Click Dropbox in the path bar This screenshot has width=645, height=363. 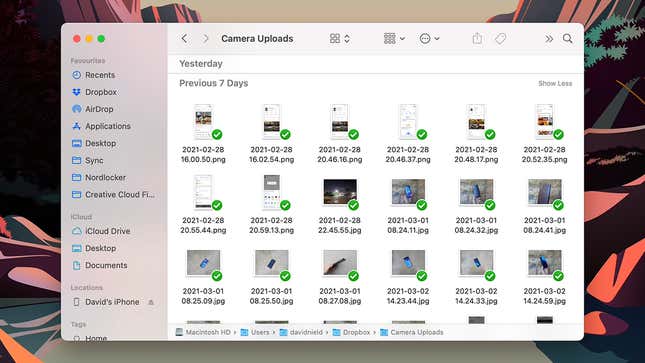pyautogui.click(x=351, y=332)
